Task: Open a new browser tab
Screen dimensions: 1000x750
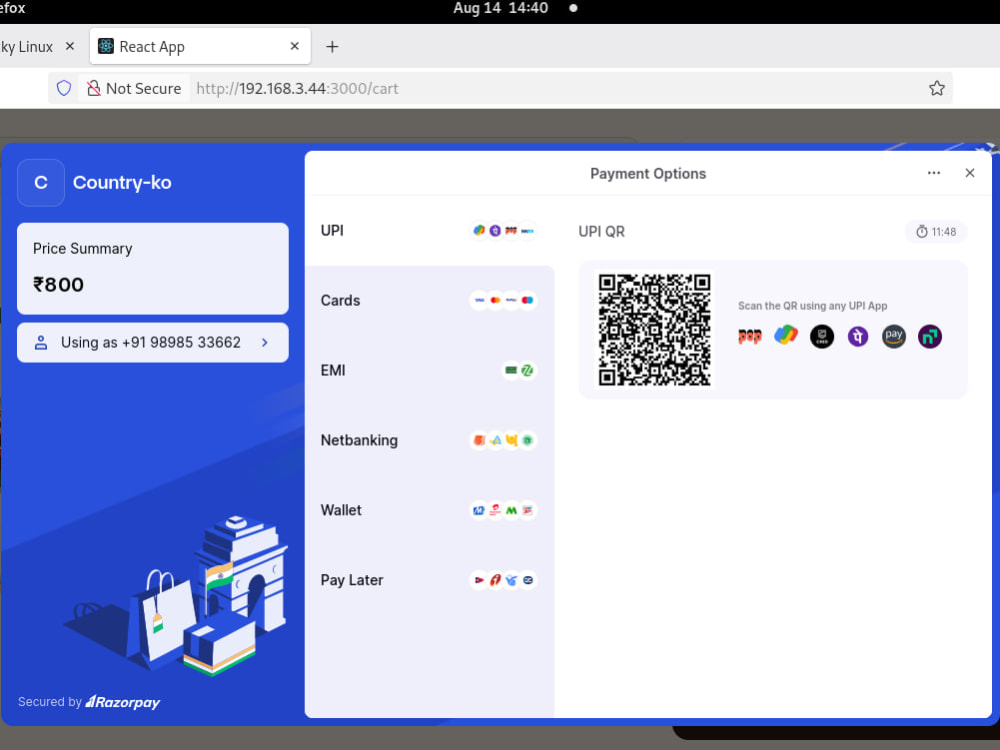Action: (332, 47)
